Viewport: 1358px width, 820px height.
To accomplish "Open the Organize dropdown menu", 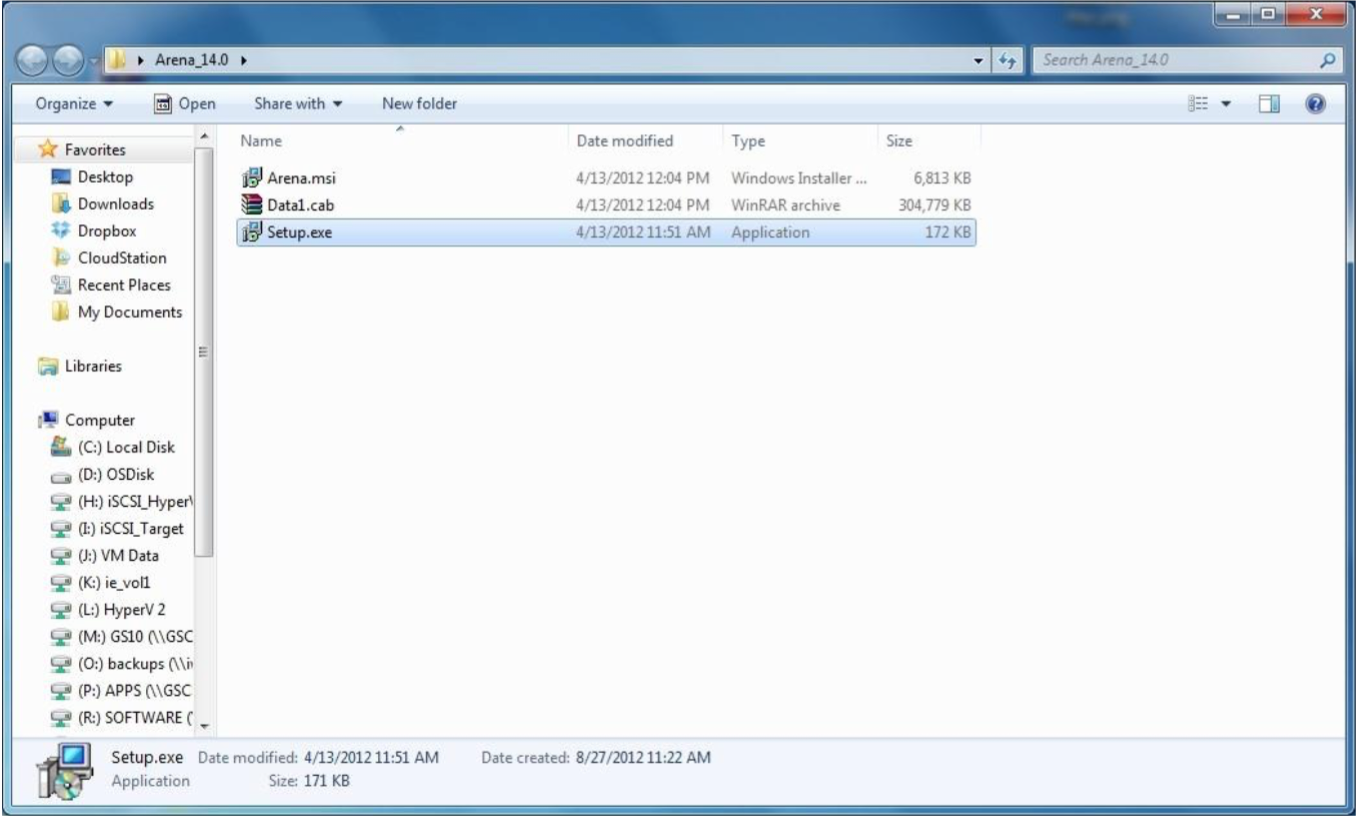I will pos(74,104).
